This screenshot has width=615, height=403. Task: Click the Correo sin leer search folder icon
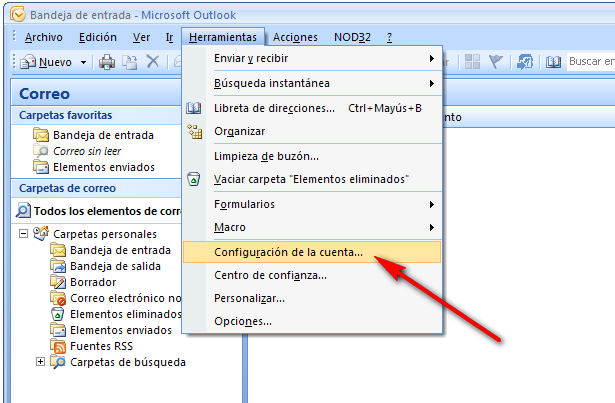(41, 151)
